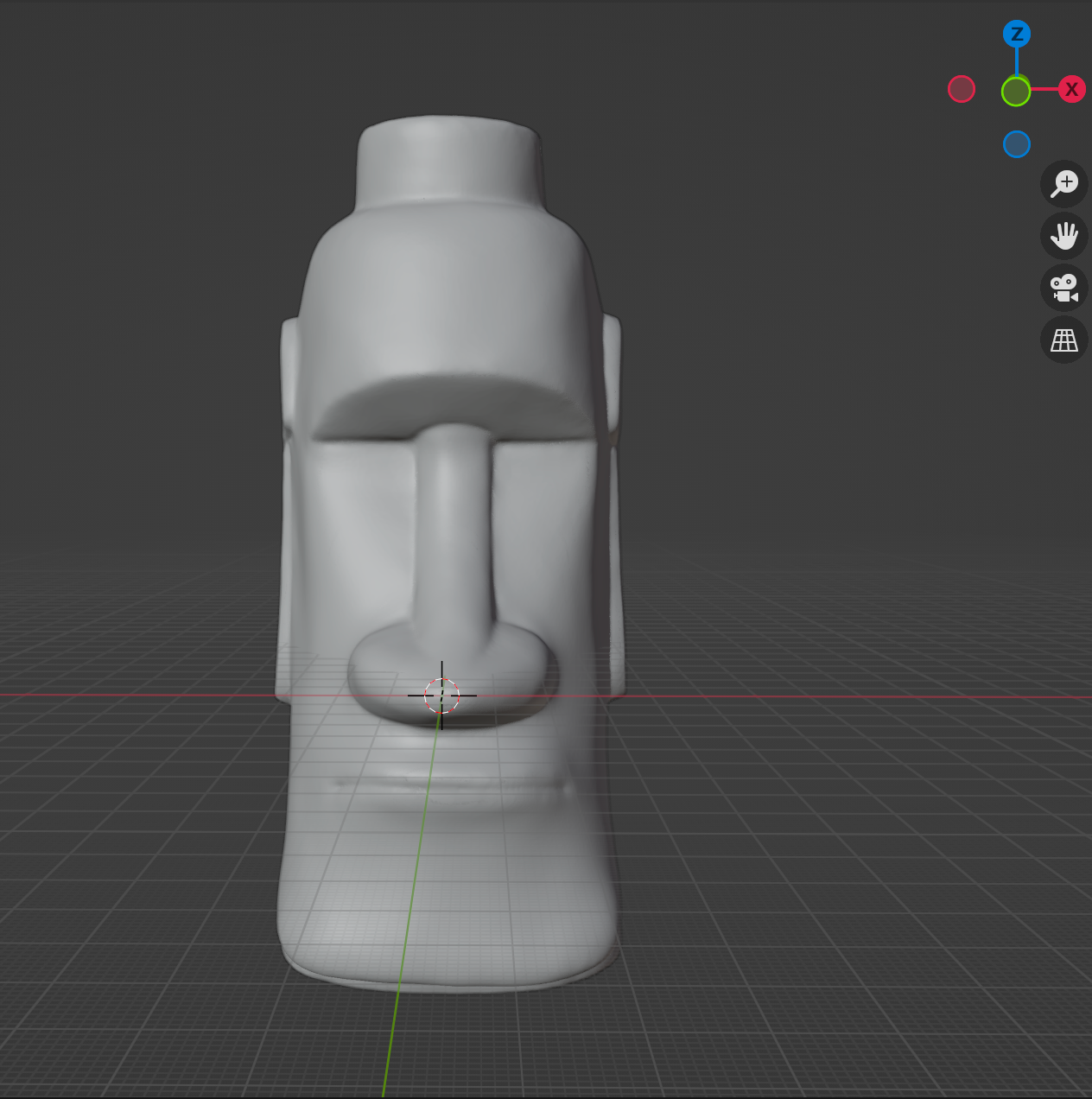1092x1099 pixels.
Task: Click the negative X axis gizmo circle
Action: tap(962, 89)
